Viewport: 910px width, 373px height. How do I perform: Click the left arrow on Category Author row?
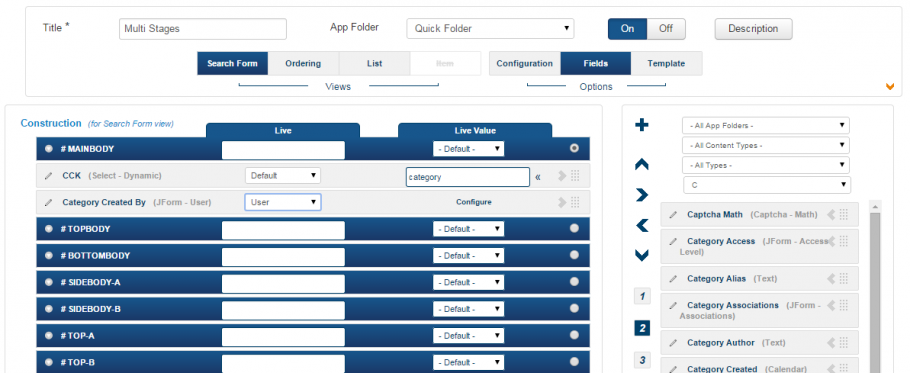point(831,342)
